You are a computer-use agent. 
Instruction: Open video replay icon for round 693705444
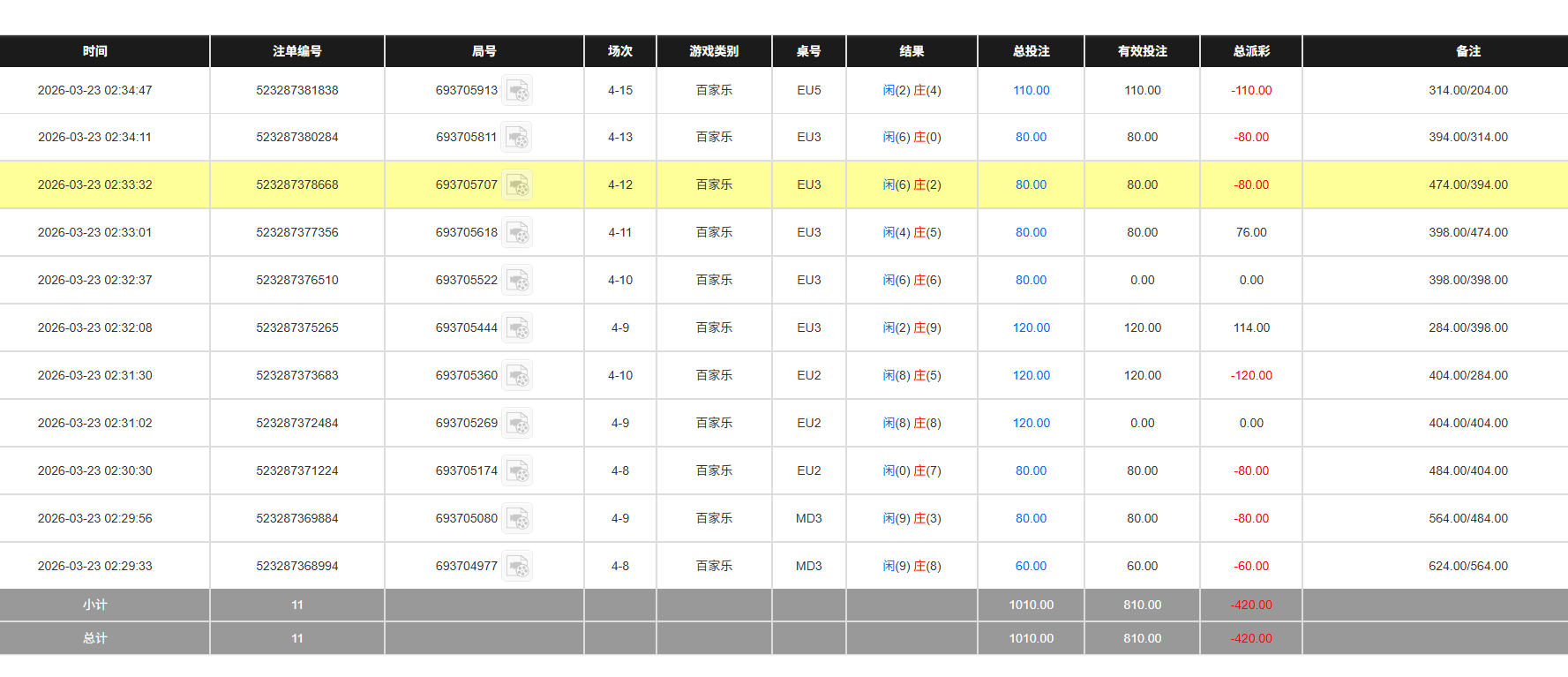517,327
